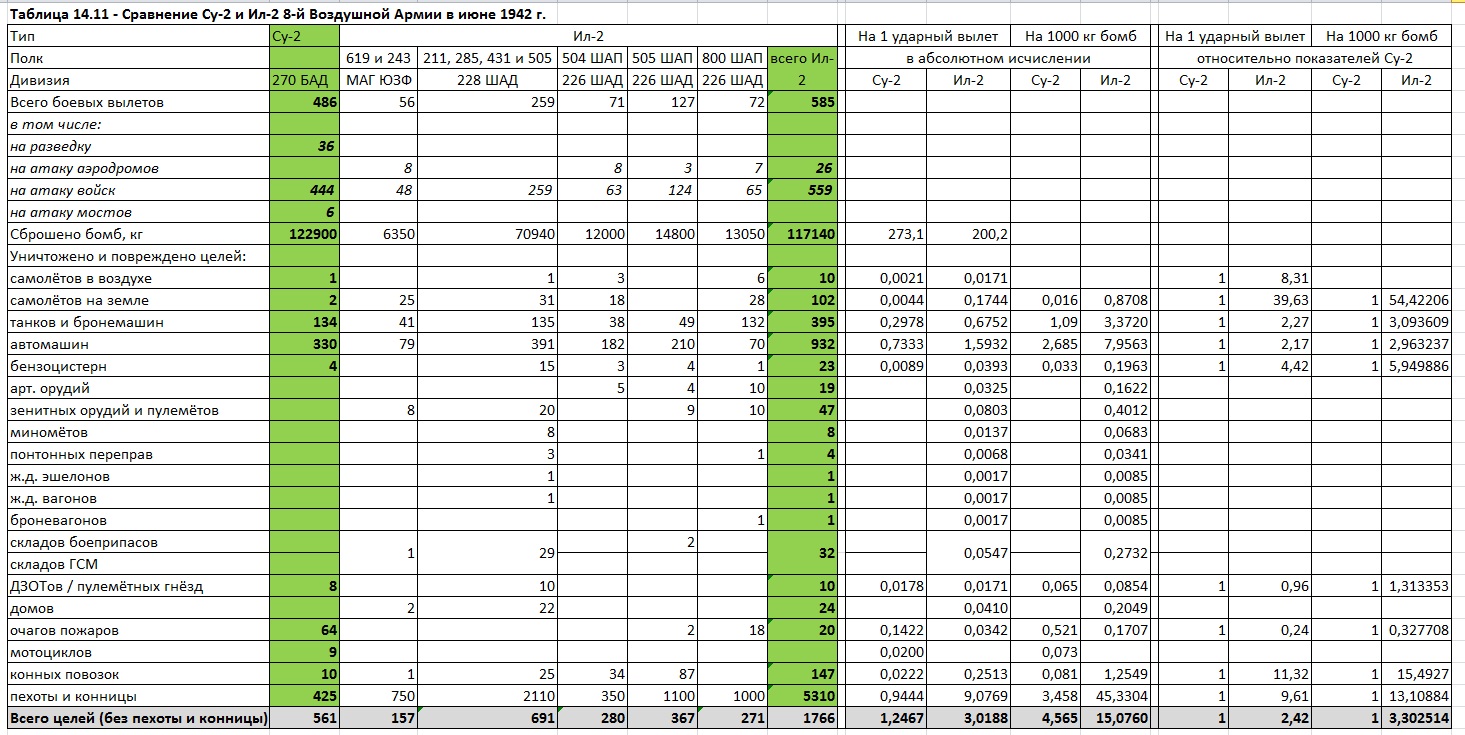Select 'Сброшено бомб, кг' row label
Image resolution: width=1465 pixels, height=735 pixels.
pos(138,234)
